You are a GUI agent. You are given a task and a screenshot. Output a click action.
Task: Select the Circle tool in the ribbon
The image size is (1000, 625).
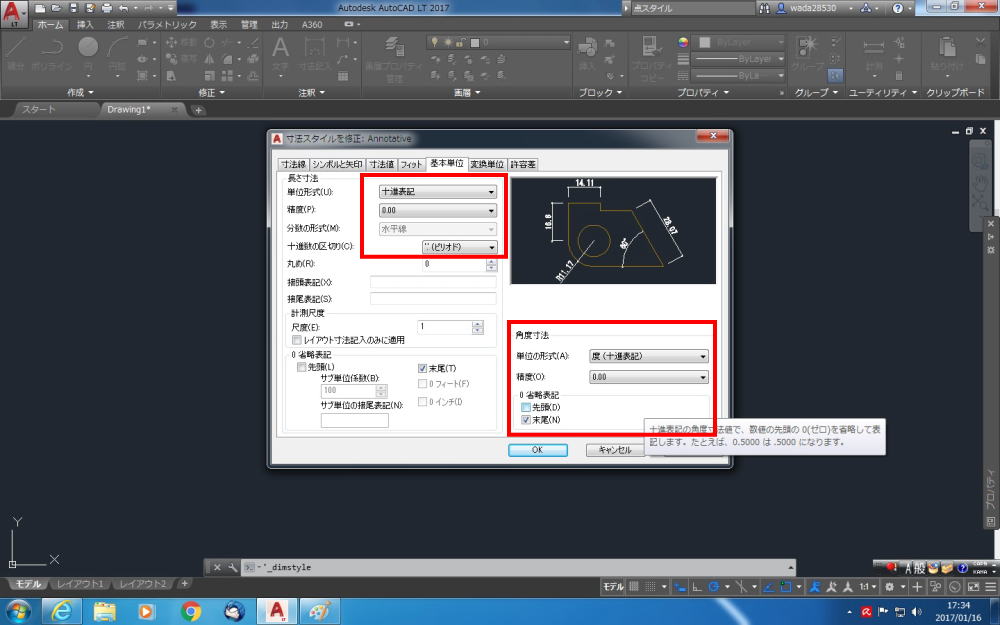click(88, 52)
